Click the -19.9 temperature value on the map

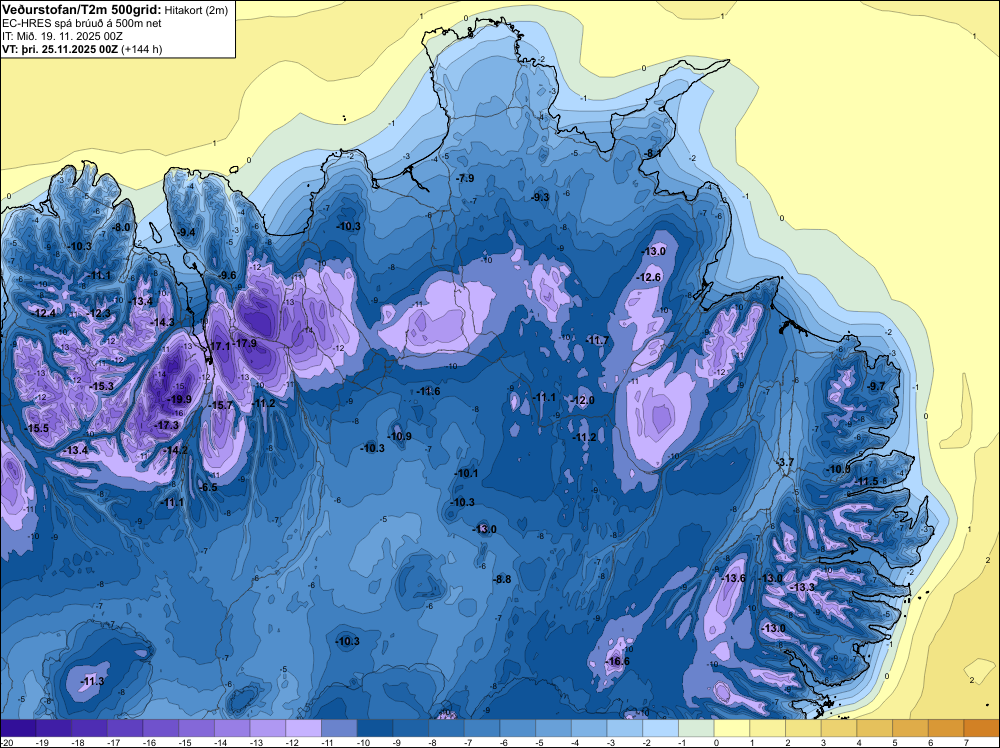tap(179, 399)
